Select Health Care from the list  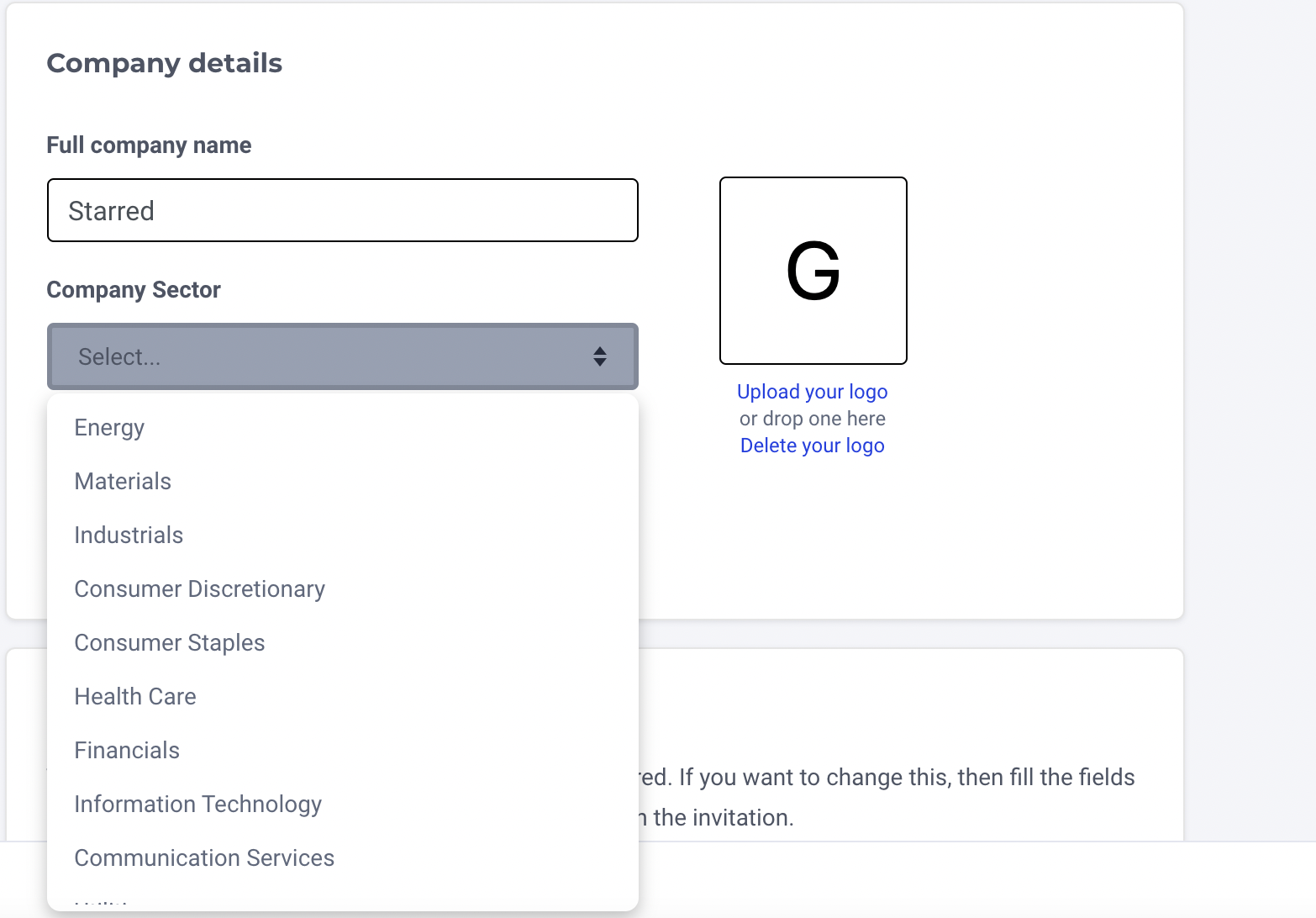tap(343, 697)
